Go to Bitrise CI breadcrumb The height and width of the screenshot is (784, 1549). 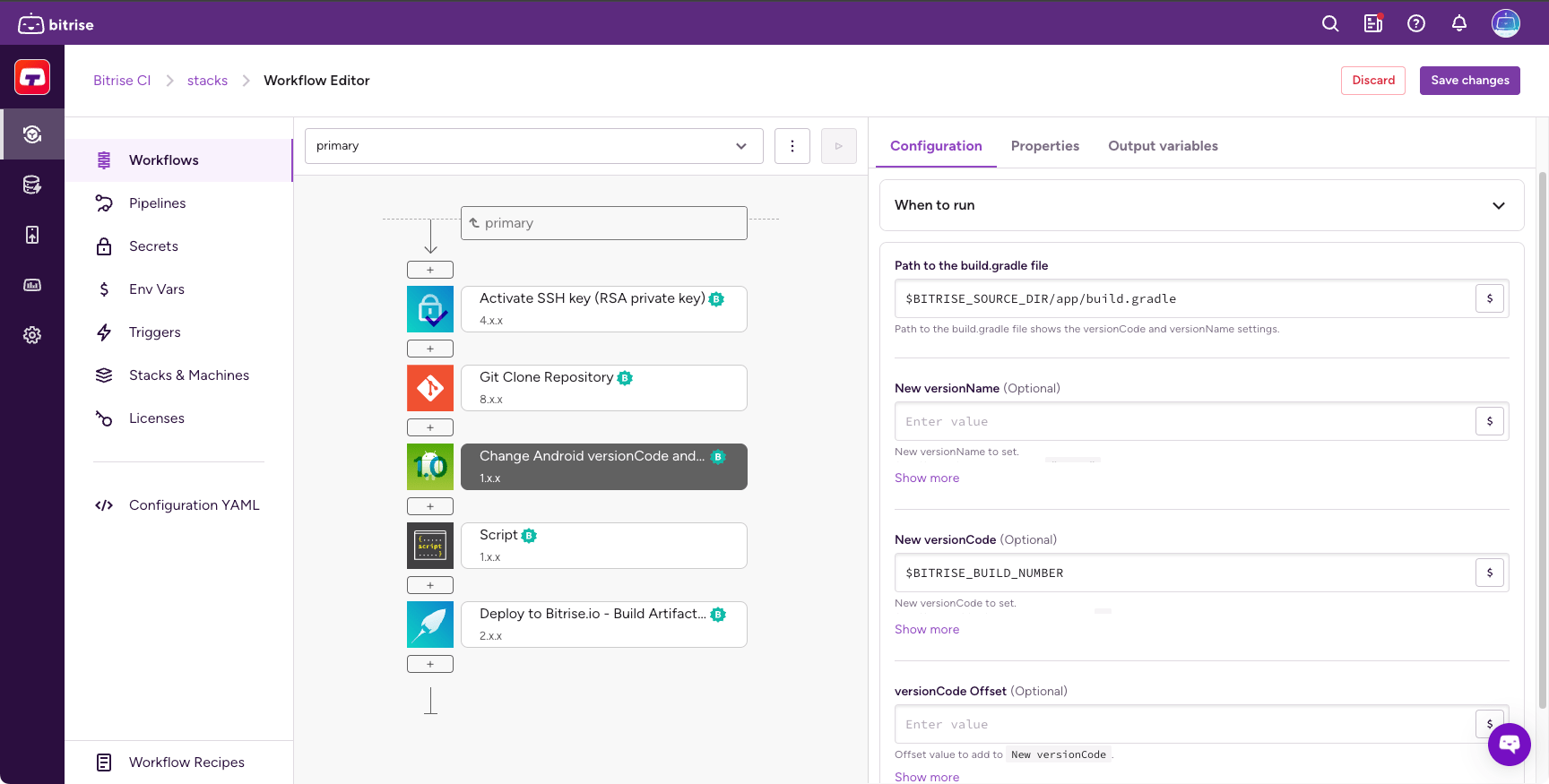122,81
